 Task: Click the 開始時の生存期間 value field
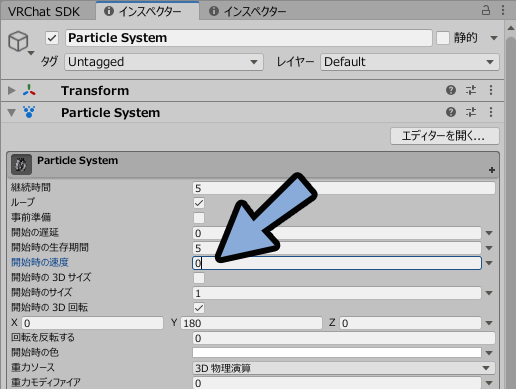pyautogui.click(x=337, y=248)
